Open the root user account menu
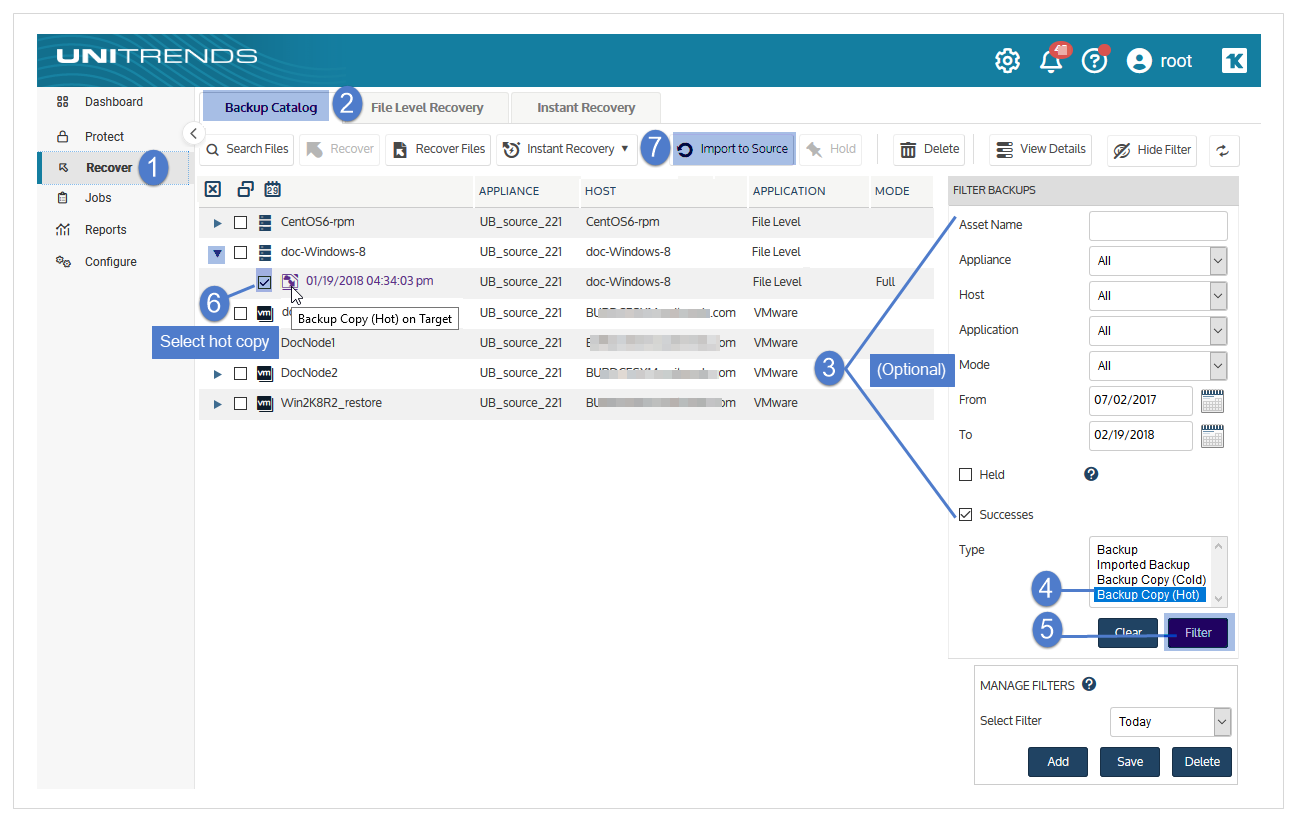The height and width of the screenshot is (833, 1312). point(1159,61)
